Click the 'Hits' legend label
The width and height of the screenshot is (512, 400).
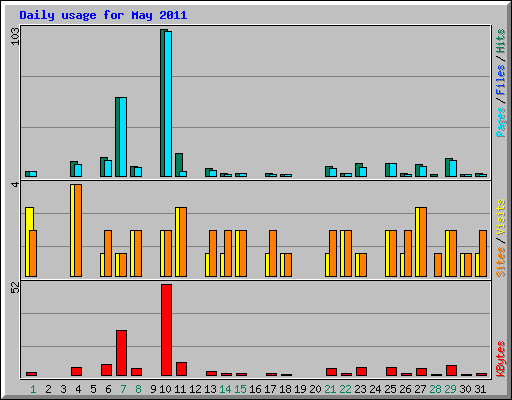[501, 41]
